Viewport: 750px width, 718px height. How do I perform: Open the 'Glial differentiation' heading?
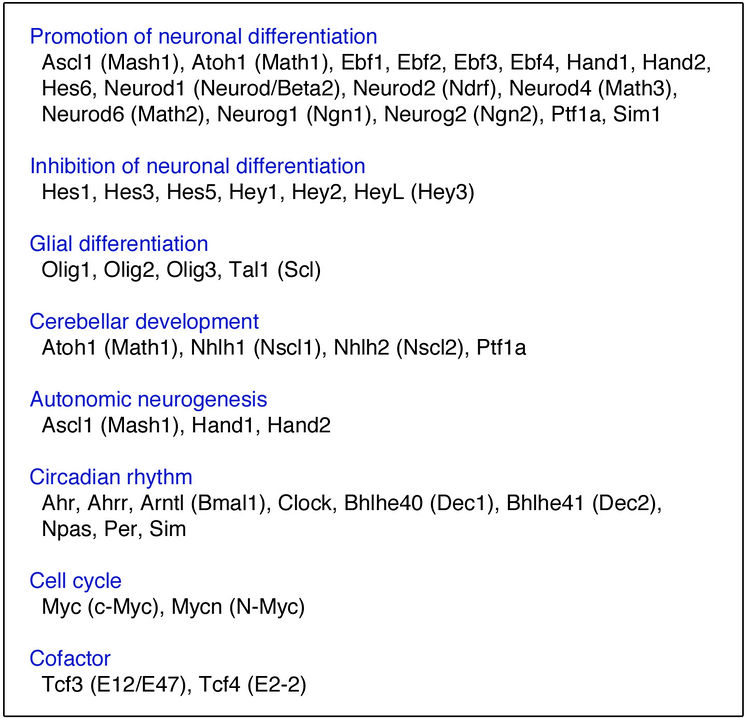(119, 244)
